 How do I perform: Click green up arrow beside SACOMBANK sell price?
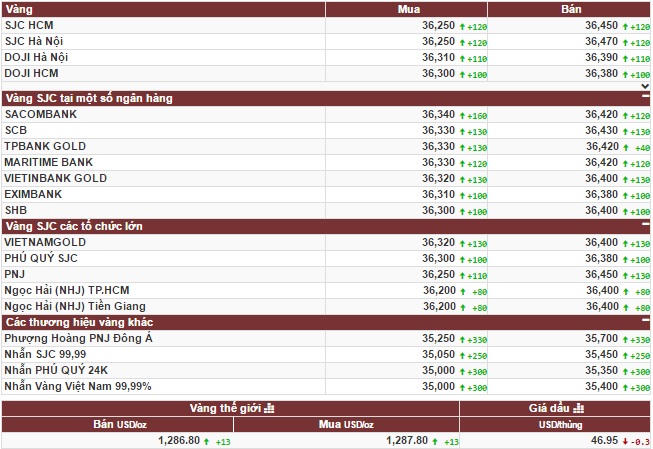[625, 115]
